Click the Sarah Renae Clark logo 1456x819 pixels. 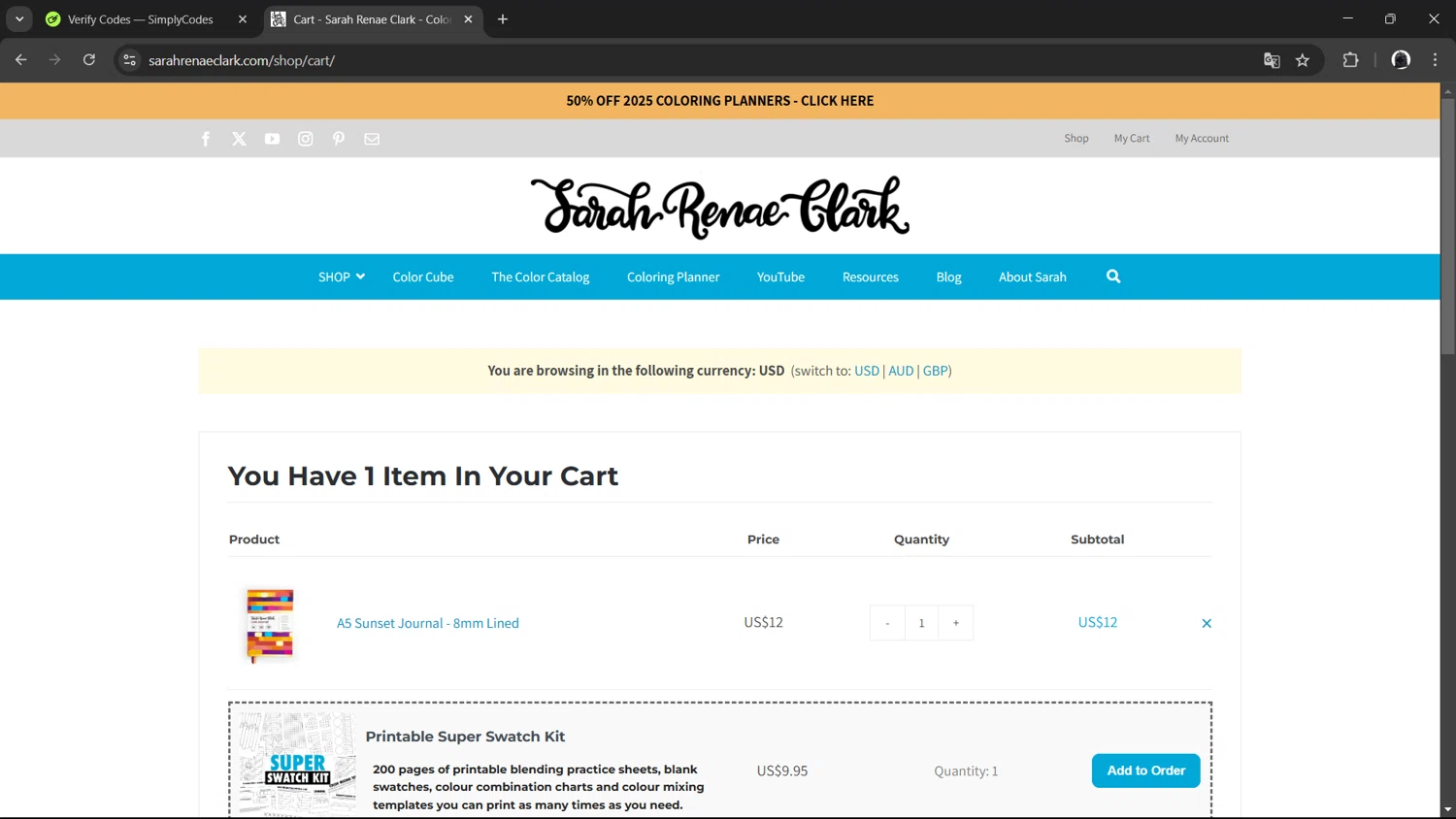720,207
